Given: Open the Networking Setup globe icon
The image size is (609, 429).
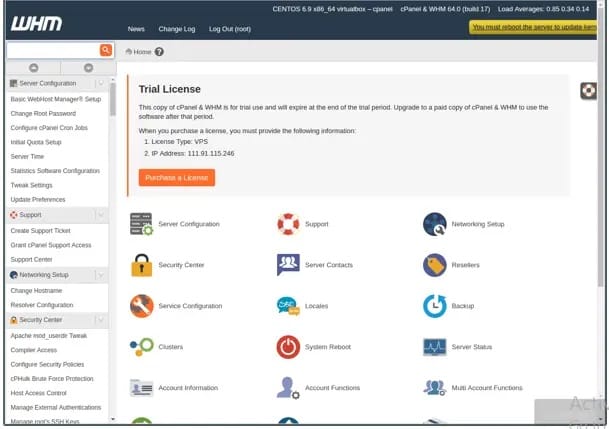Looking at the screenshot, I should [x=435, y=224].
